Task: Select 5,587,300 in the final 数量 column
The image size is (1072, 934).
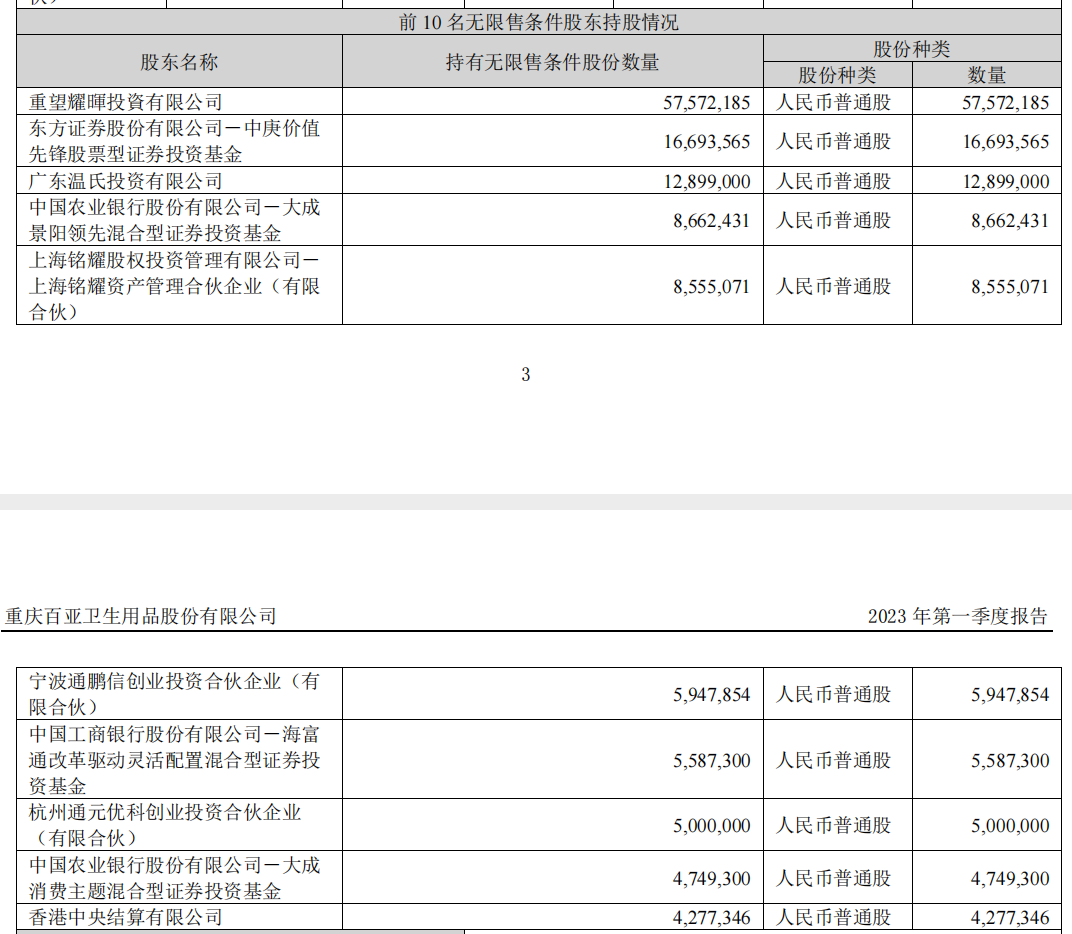Action: (x=1010, y=760)
